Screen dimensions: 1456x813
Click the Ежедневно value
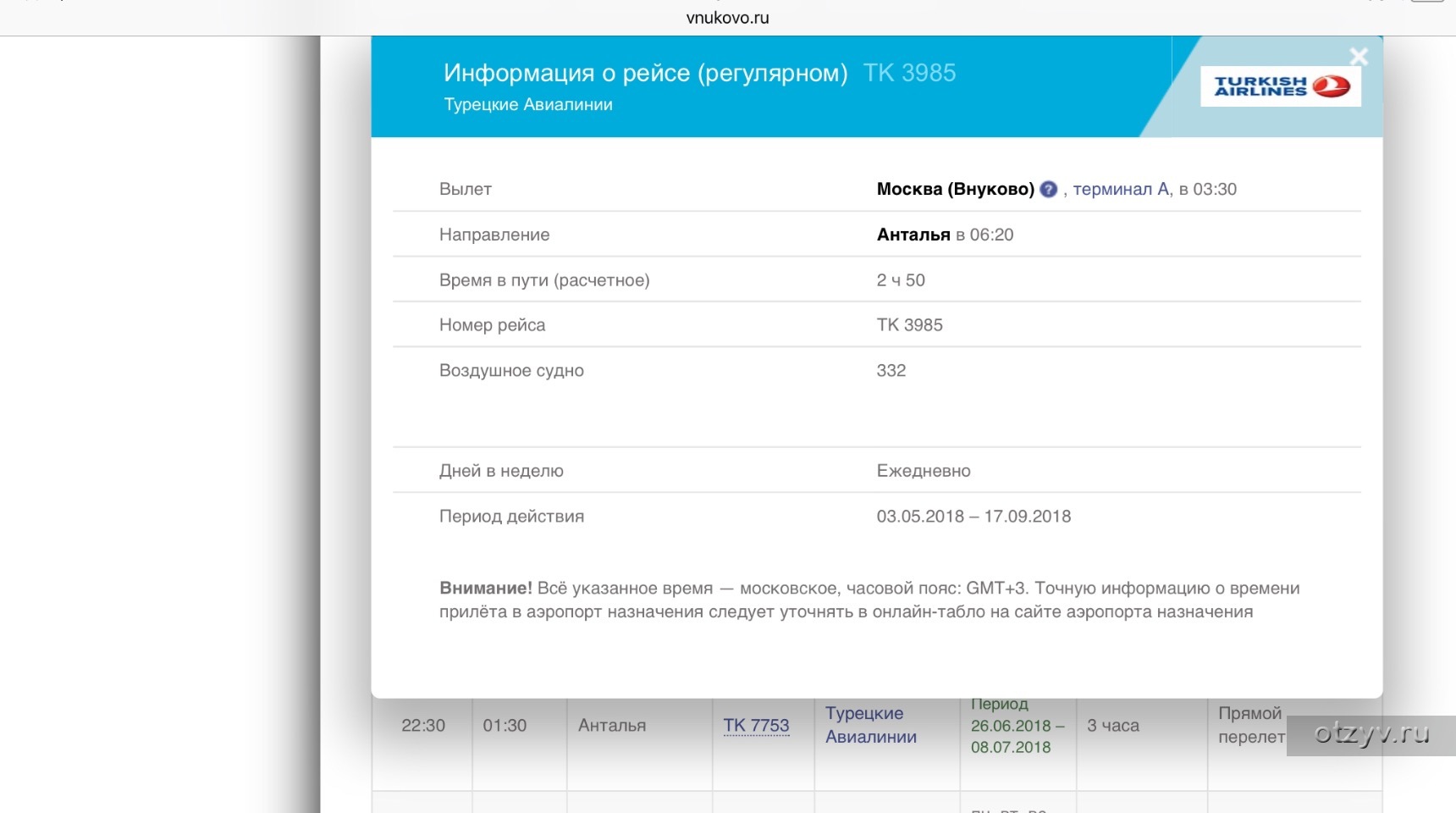point(924,471)
